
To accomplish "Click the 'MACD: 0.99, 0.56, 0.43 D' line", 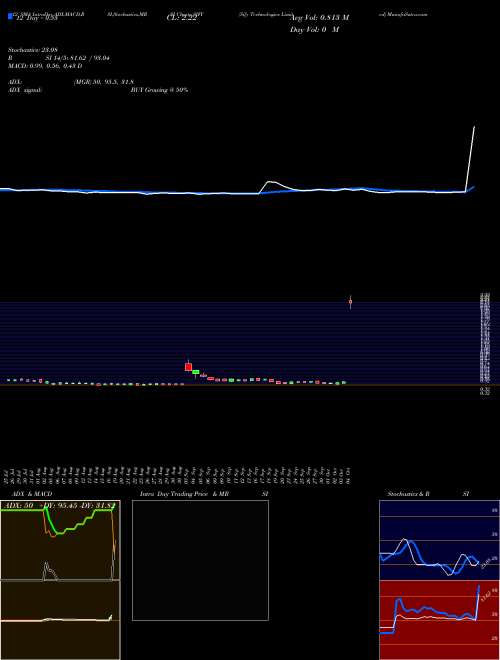I will [45, 66].
